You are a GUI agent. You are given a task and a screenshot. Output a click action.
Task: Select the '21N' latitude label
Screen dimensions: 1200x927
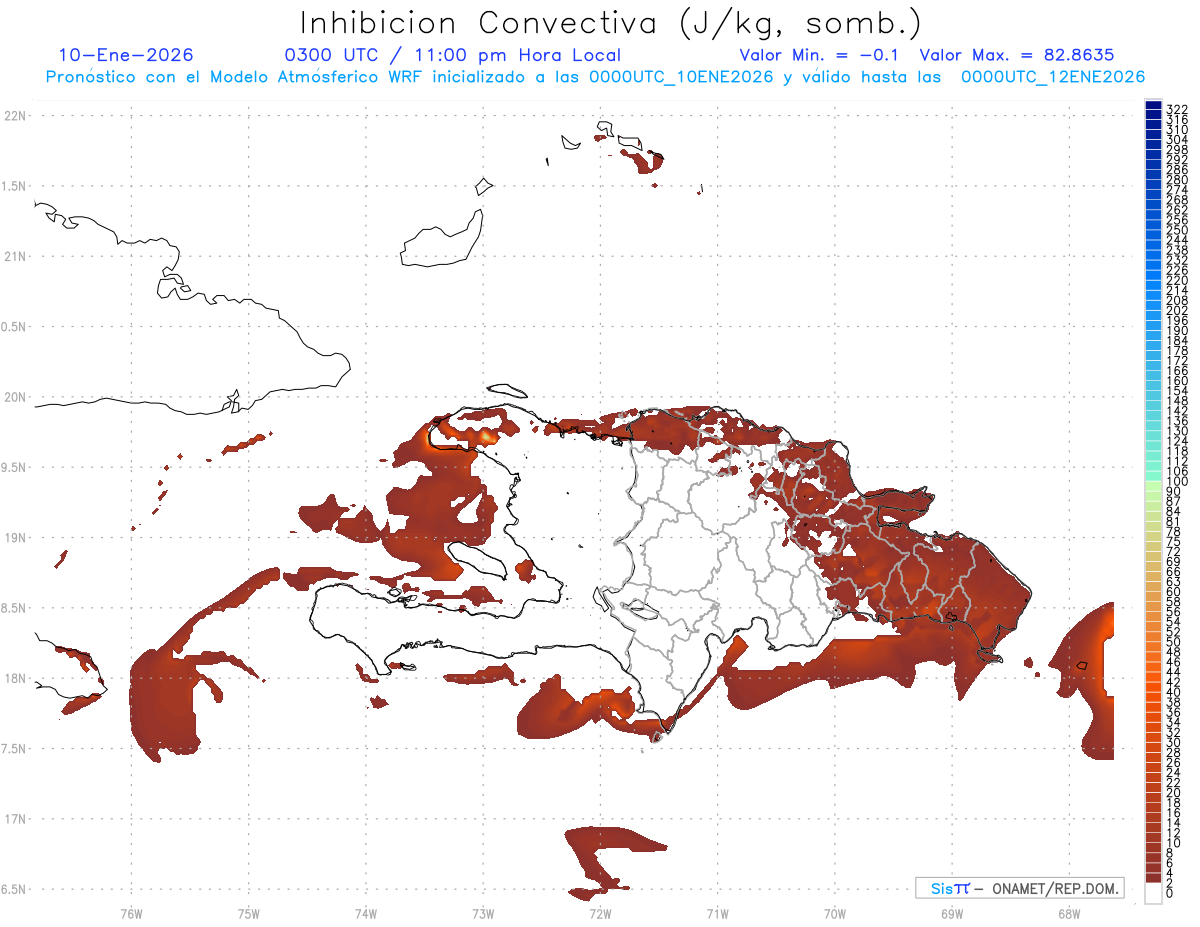[16, 257]
